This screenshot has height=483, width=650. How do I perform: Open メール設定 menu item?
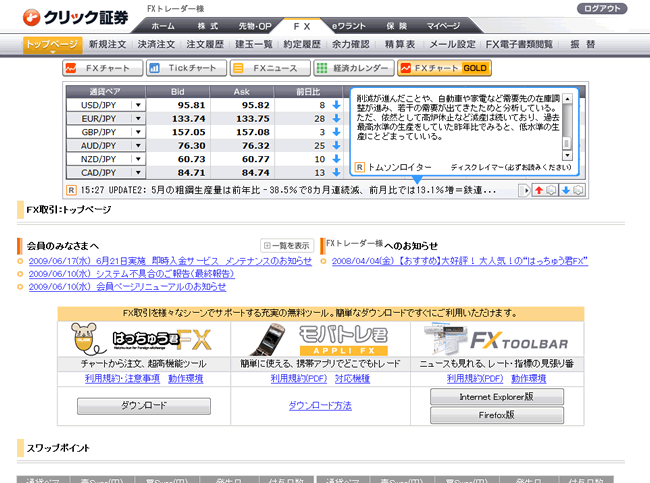(452, 44)
